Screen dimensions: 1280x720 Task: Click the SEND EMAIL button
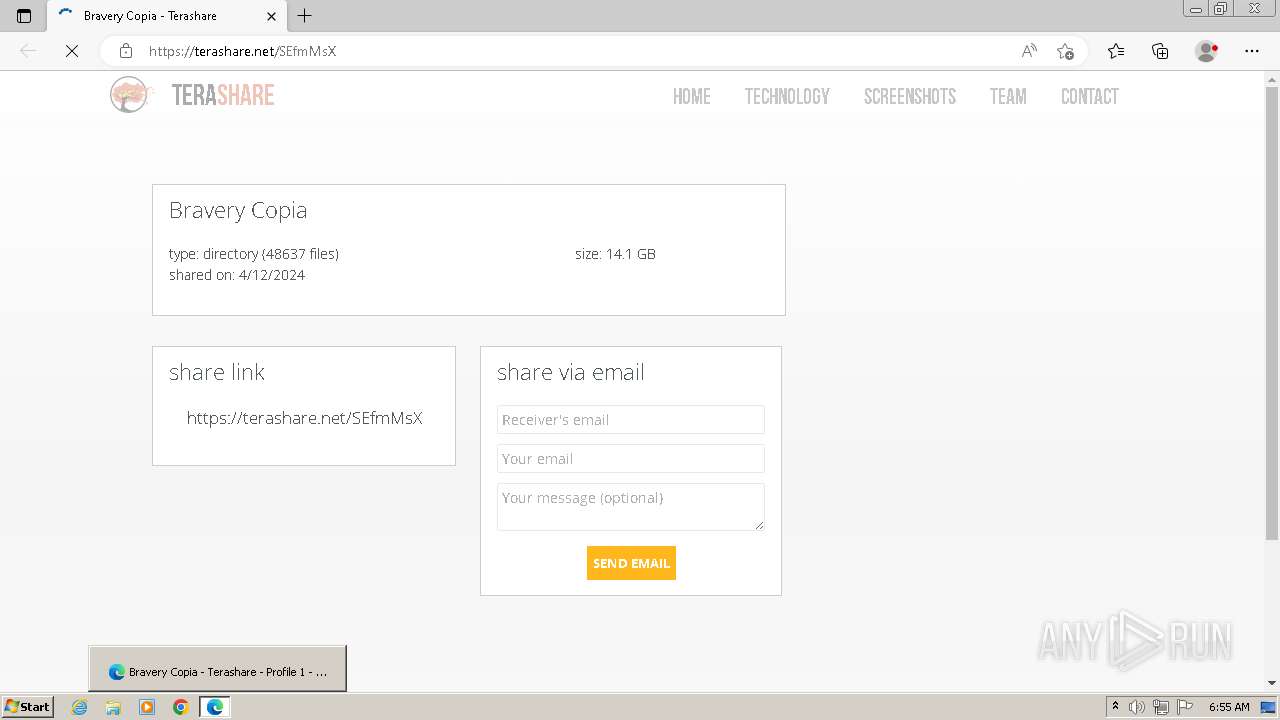point(631,563)
